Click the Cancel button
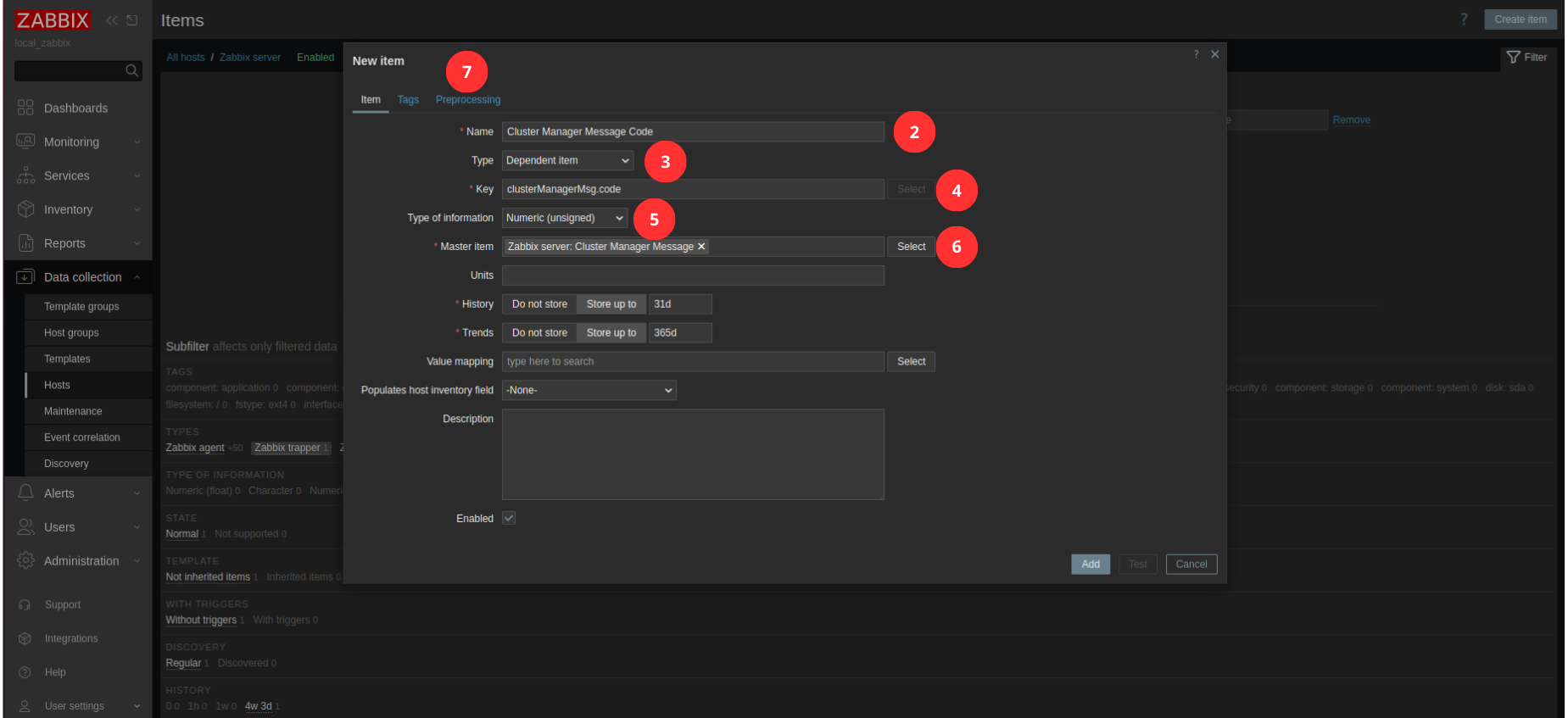 pyautogui.click(x=1191, y=565)
